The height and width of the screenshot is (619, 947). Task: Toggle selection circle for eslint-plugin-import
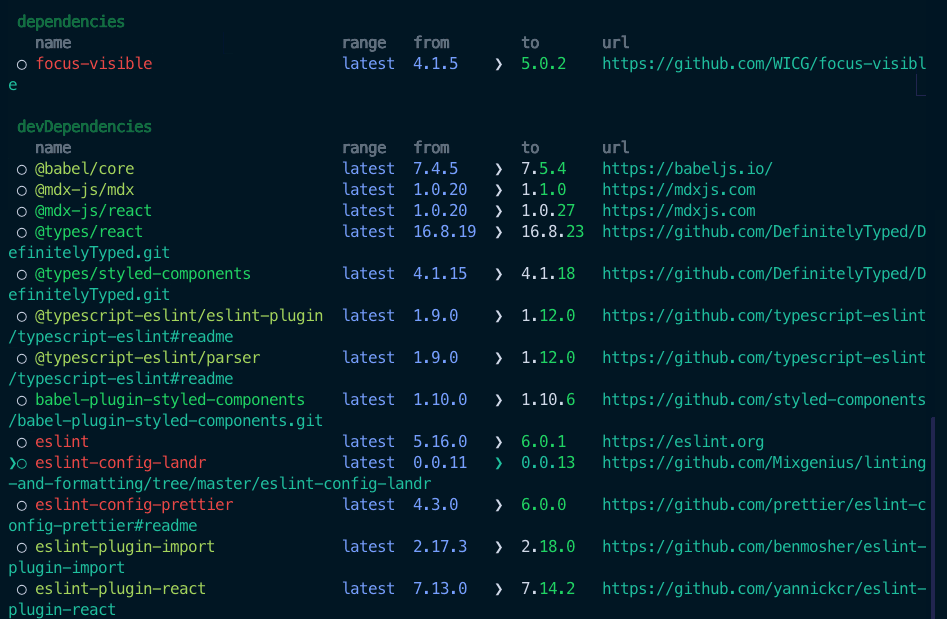22,548
